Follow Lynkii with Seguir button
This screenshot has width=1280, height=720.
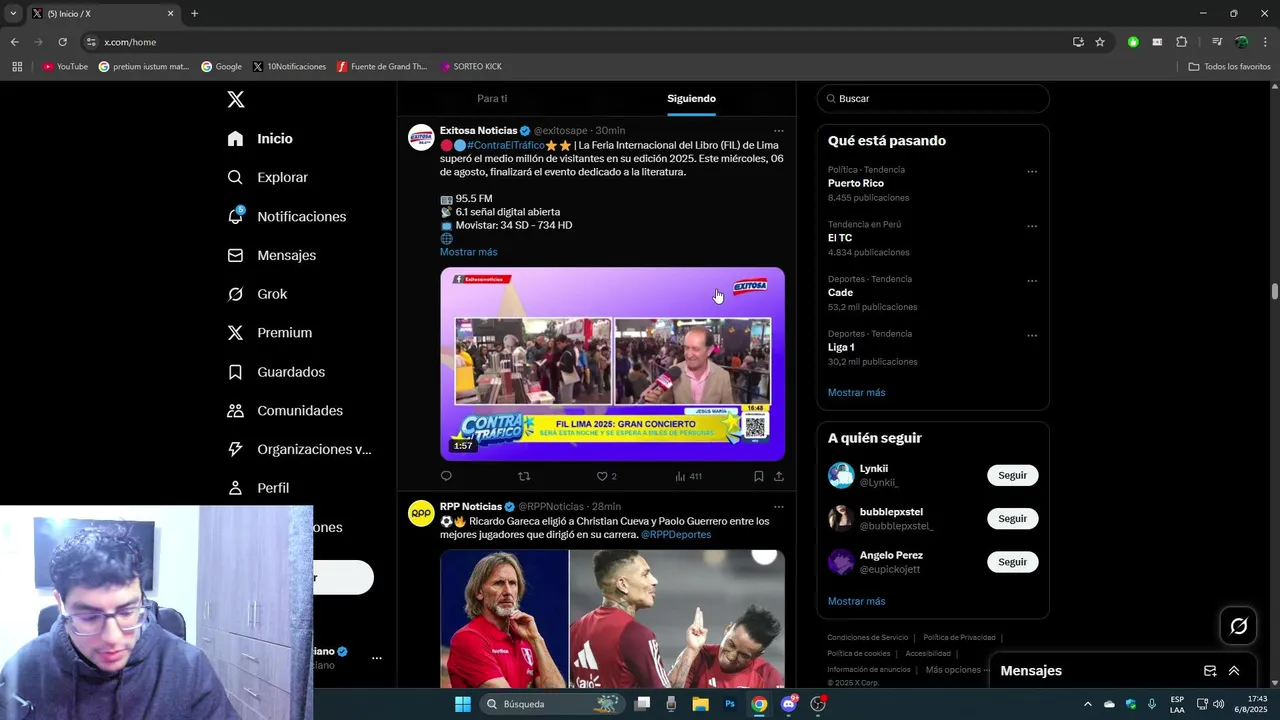click(x=1012, y=475)
